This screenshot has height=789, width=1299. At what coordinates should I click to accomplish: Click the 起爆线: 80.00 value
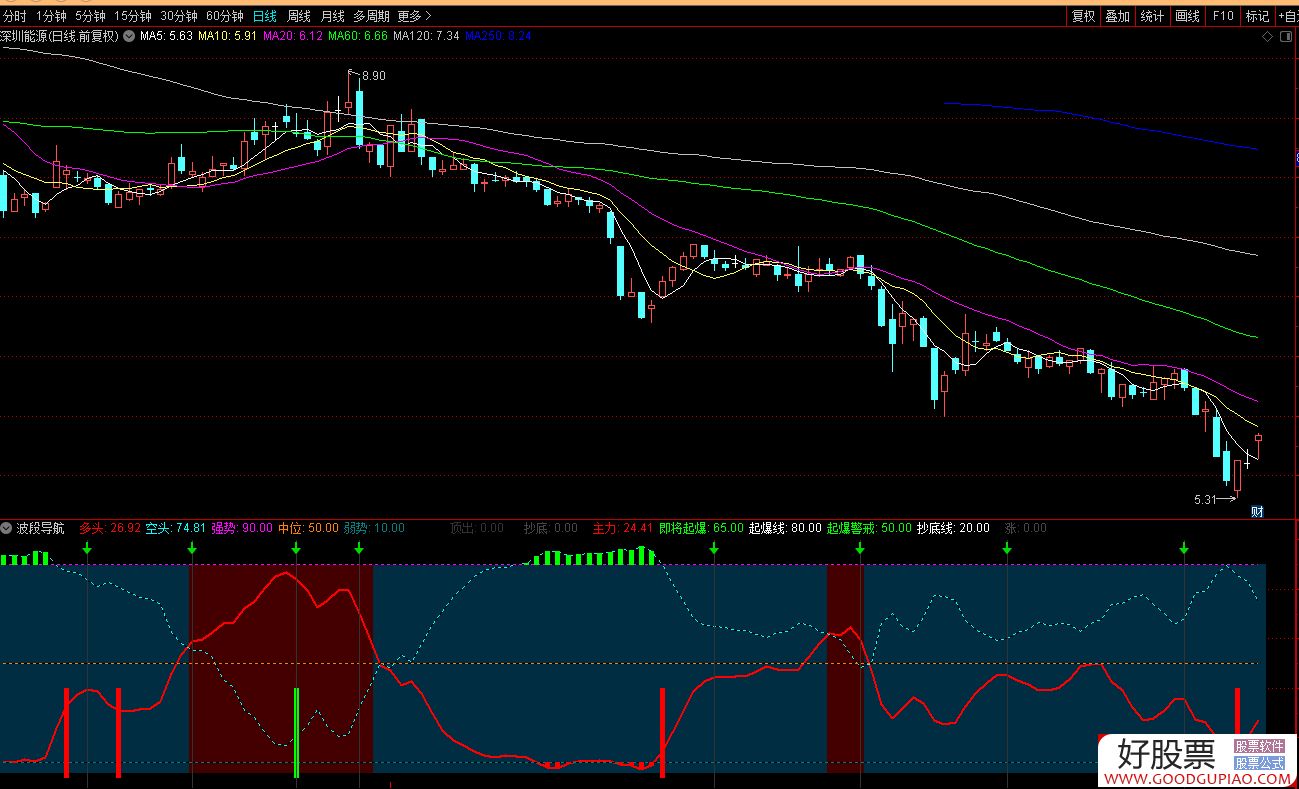785,528
